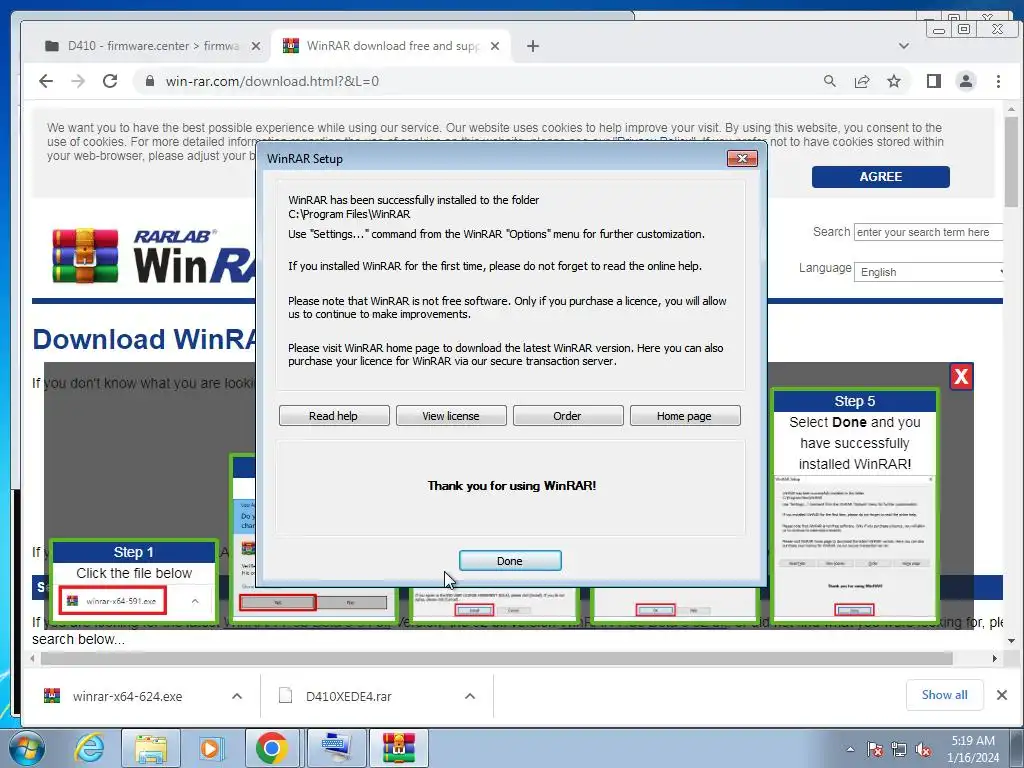Click the muted volume tray icon
This screenshot has height=768, width=1024.
click(923, 749)
